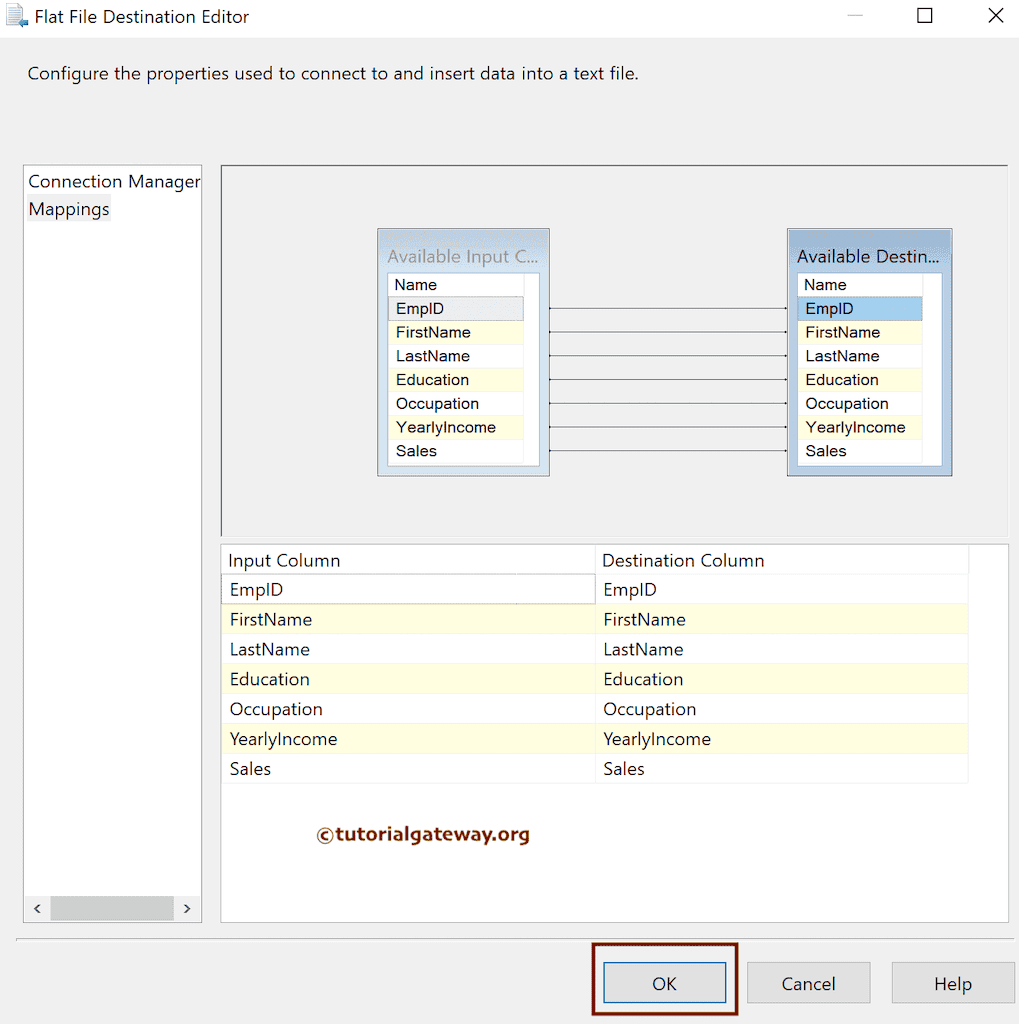Screen dimensions: 1019x1024
Task: Select Education in the Available Destination list
Action: tap(858, 380)
